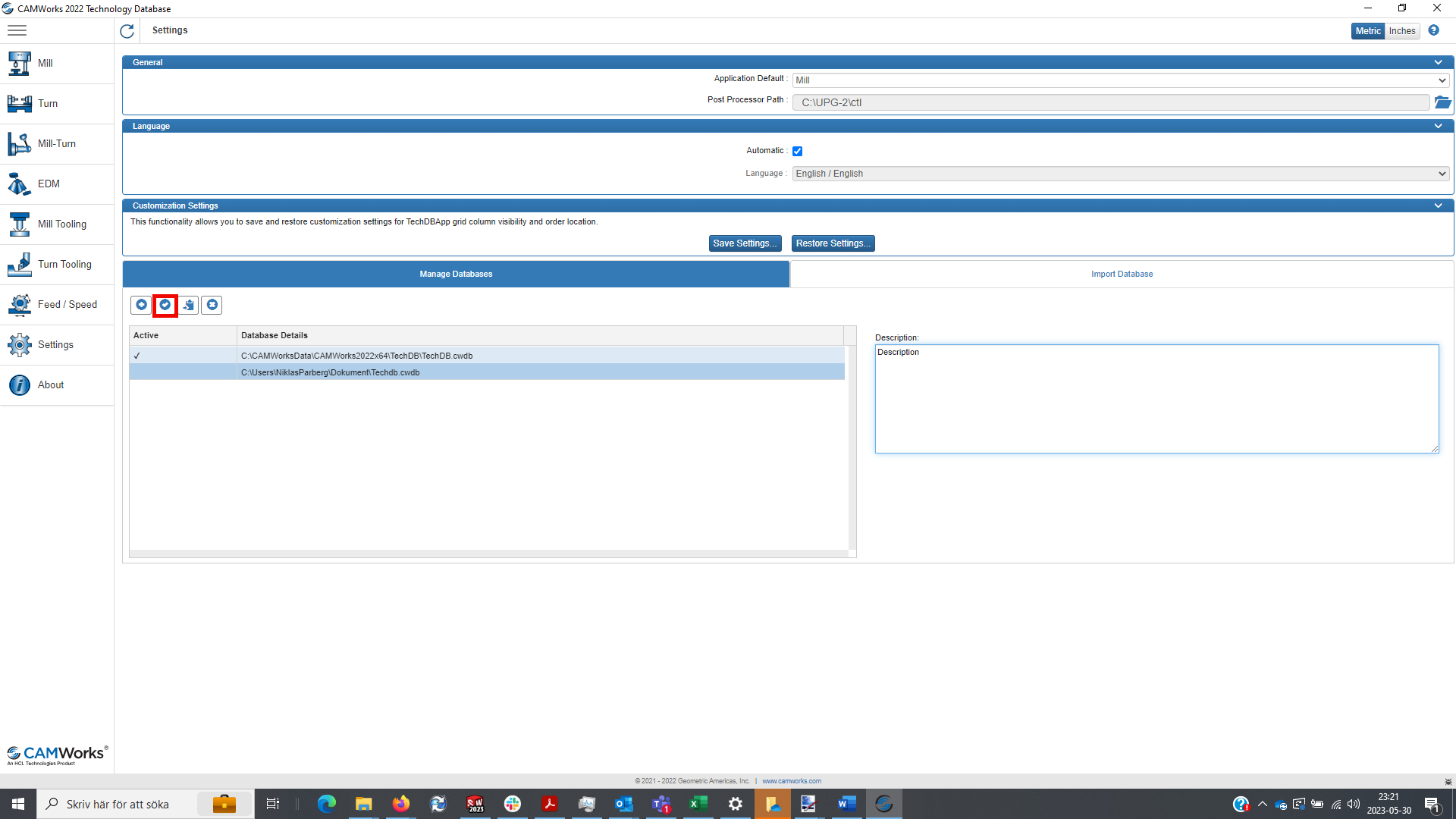Open the Application Default dropdown
This screenshot has height=819, width=1456.
pos(1121,80)
